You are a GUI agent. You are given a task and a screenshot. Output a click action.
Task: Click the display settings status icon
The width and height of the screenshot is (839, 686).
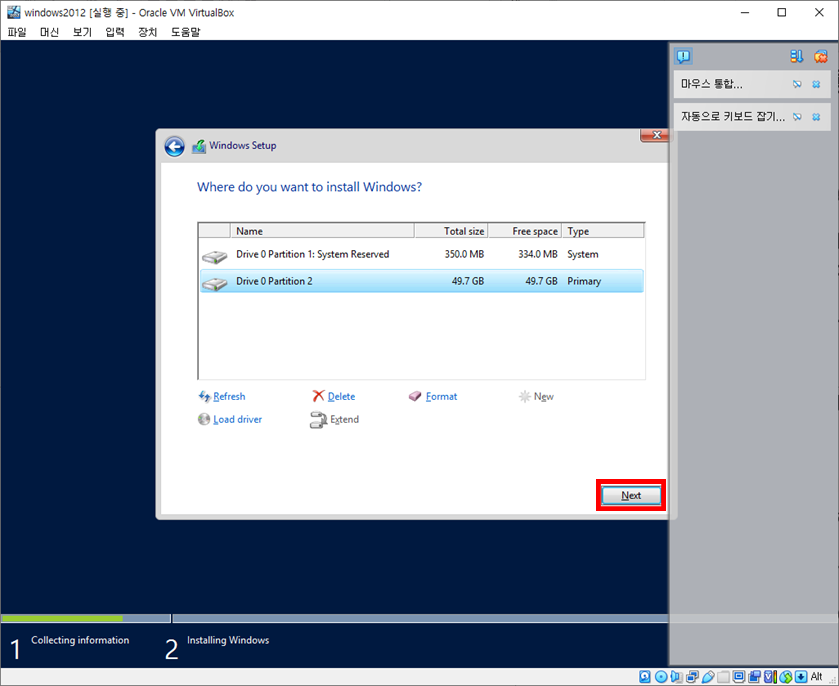739,676
